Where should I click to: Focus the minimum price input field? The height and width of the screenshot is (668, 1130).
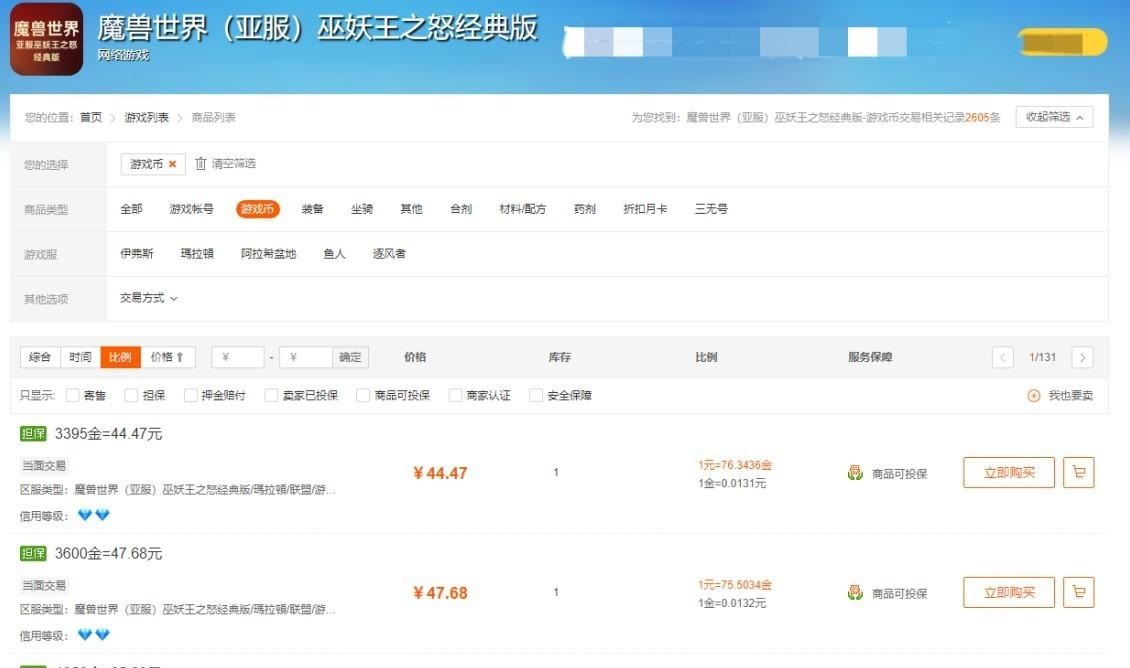pos(238,357)
